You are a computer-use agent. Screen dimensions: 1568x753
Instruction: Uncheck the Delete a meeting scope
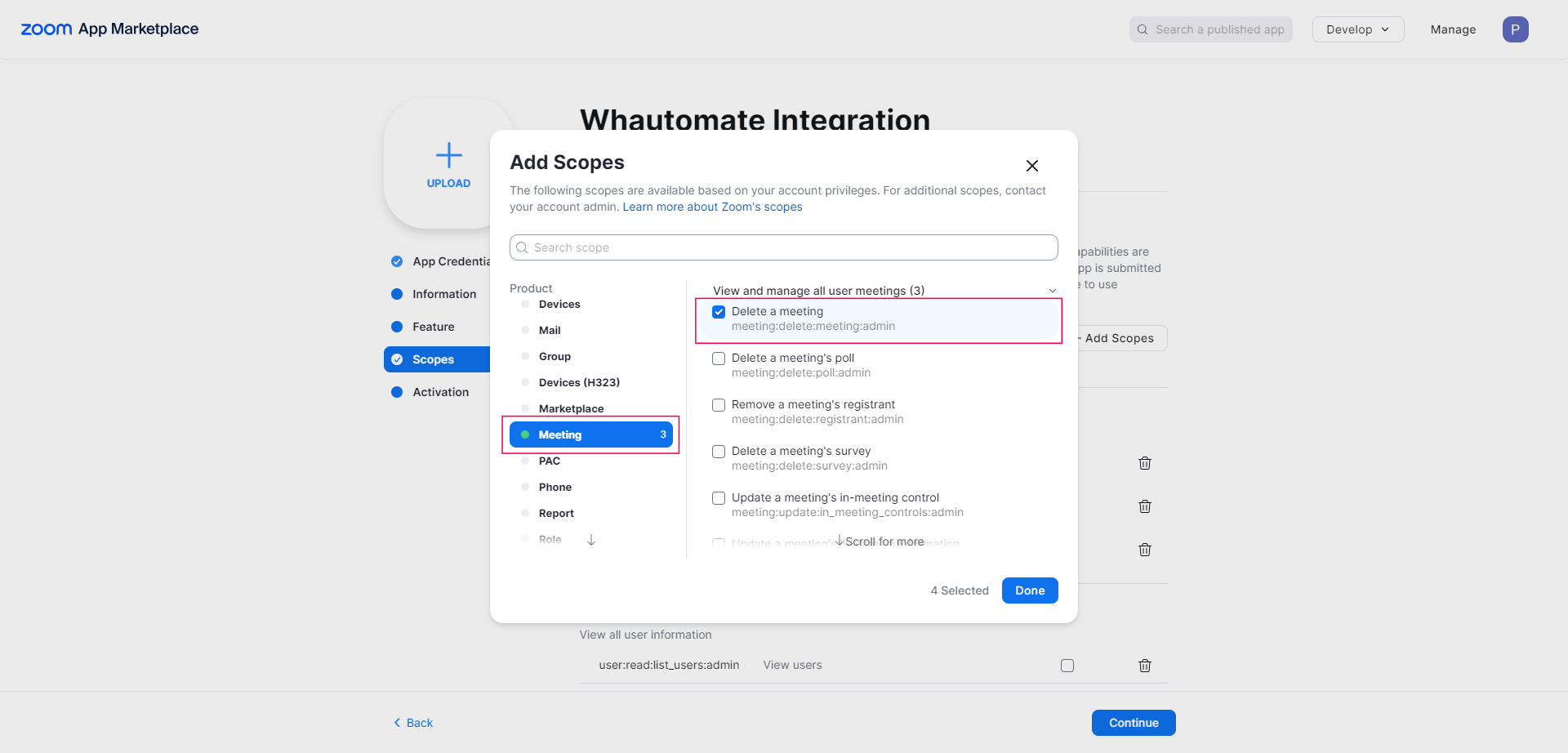click(x=719, y=312)
